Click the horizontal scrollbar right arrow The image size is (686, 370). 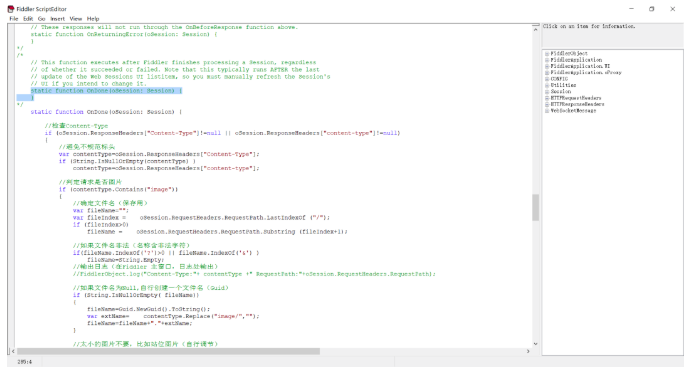(x=528, y=351)
